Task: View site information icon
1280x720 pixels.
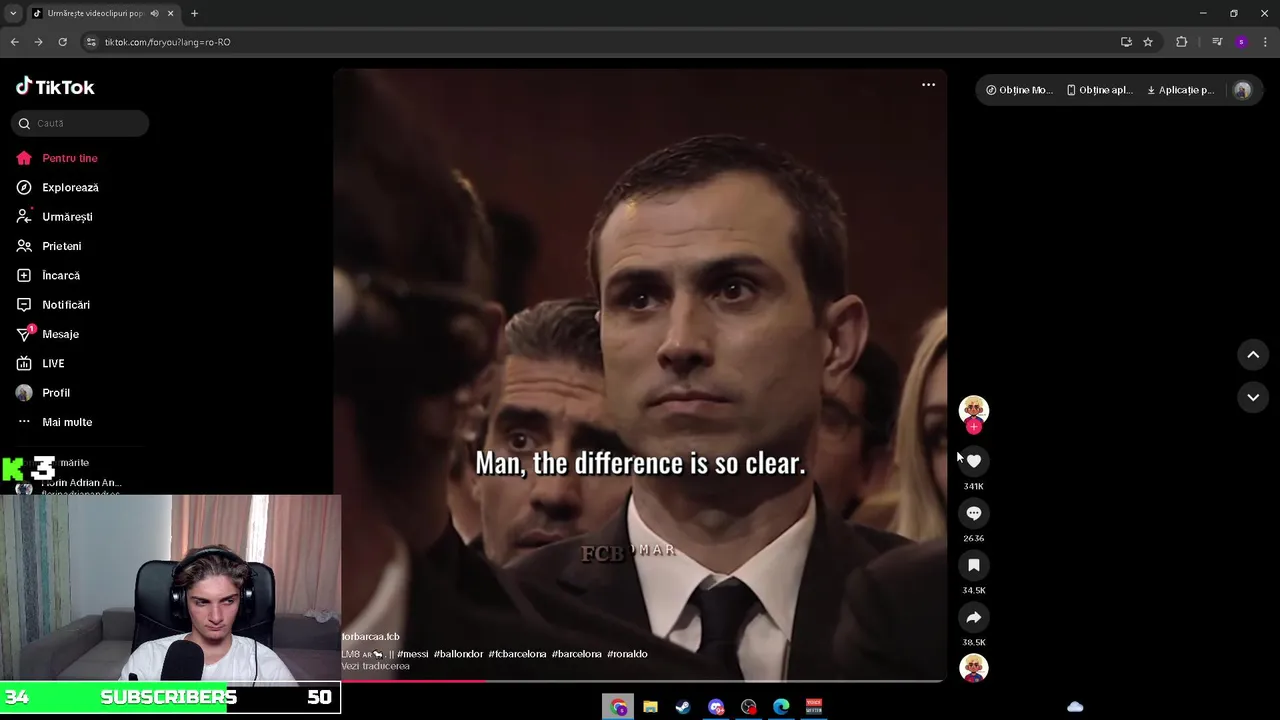Action: tap(91, 42)
